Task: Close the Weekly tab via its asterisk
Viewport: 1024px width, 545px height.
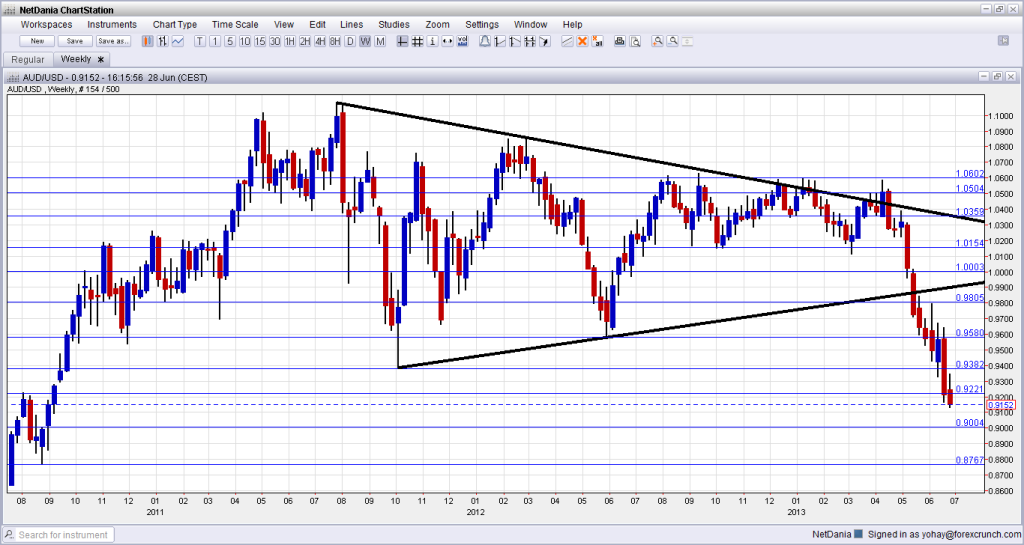Action: [x=101, y=59]
